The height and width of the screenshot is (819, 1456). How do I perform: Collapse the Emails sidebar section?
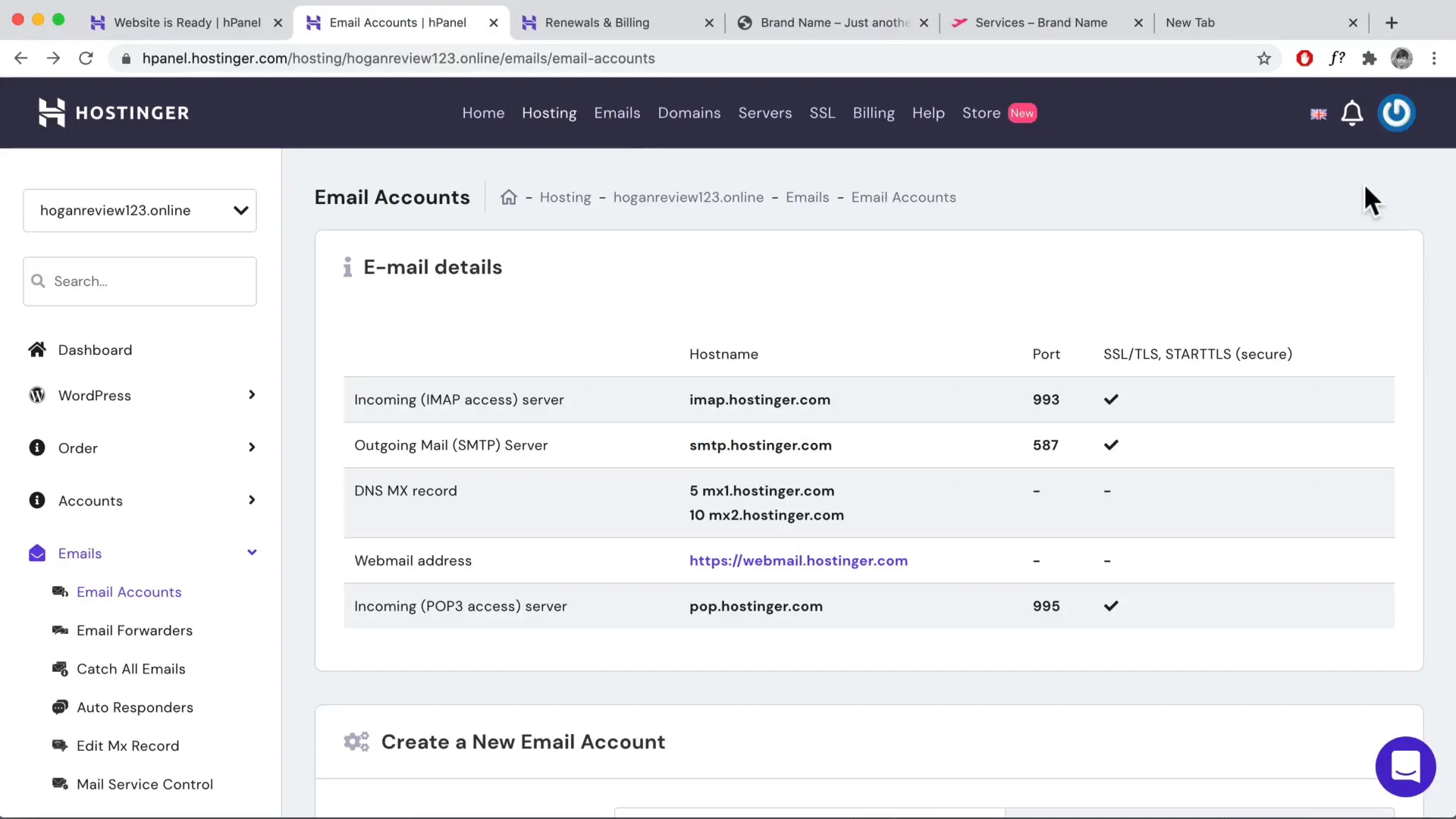252,553
